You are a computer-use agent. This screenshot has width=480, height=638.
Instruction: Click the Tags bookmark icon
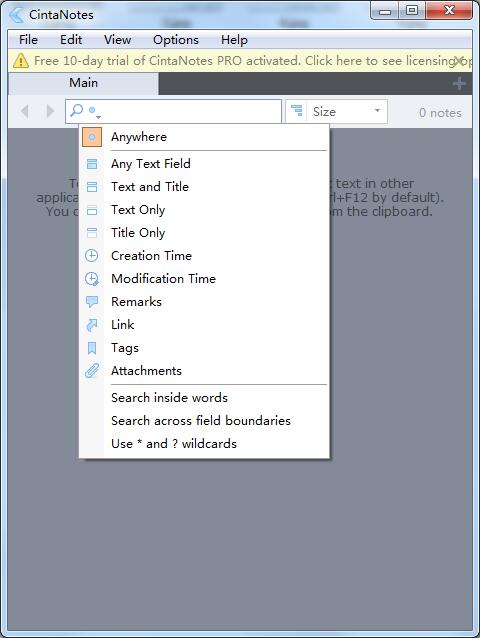click(92, 348)
